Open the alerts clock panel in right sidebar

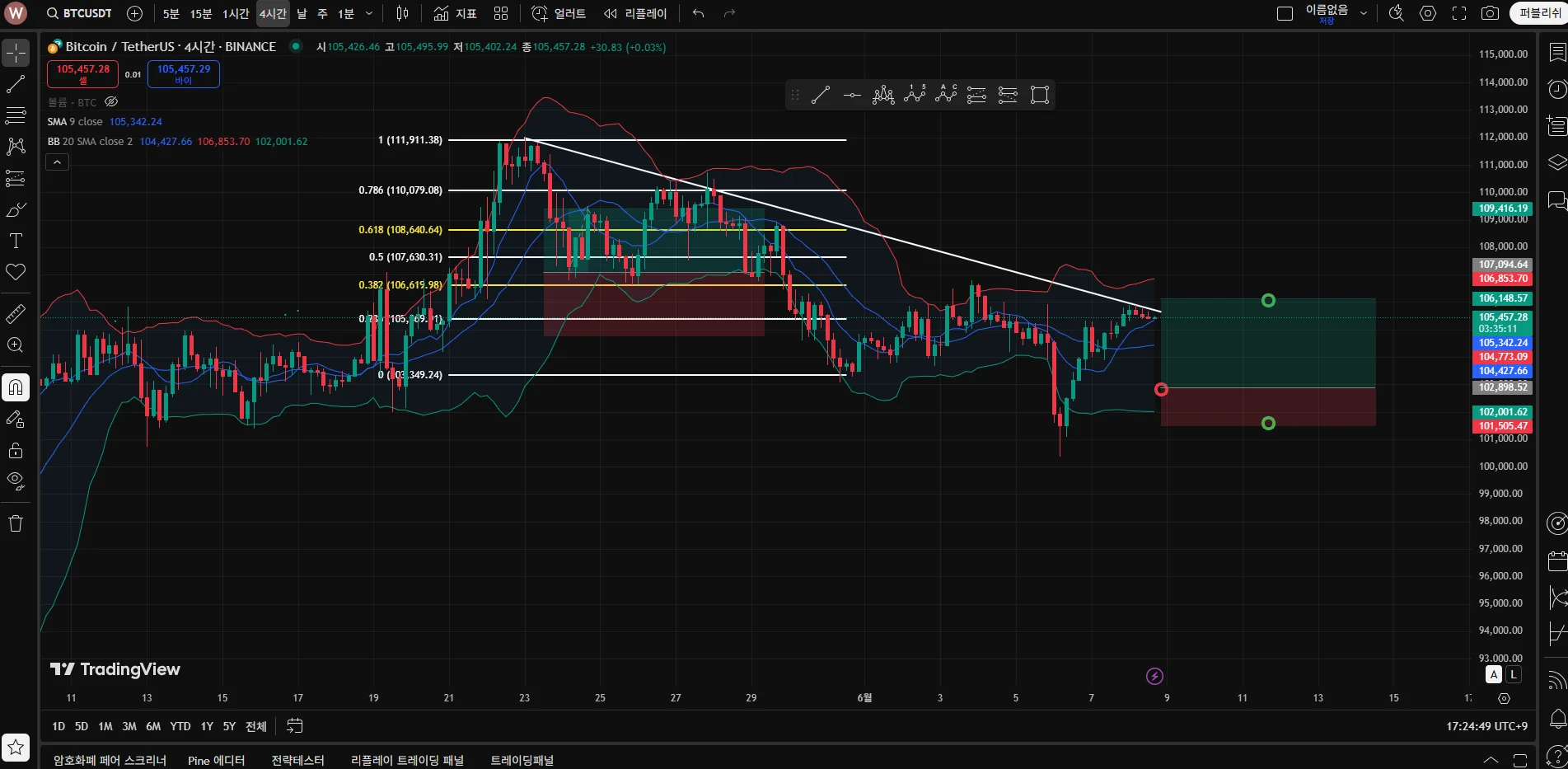[x=1556, y=89]
